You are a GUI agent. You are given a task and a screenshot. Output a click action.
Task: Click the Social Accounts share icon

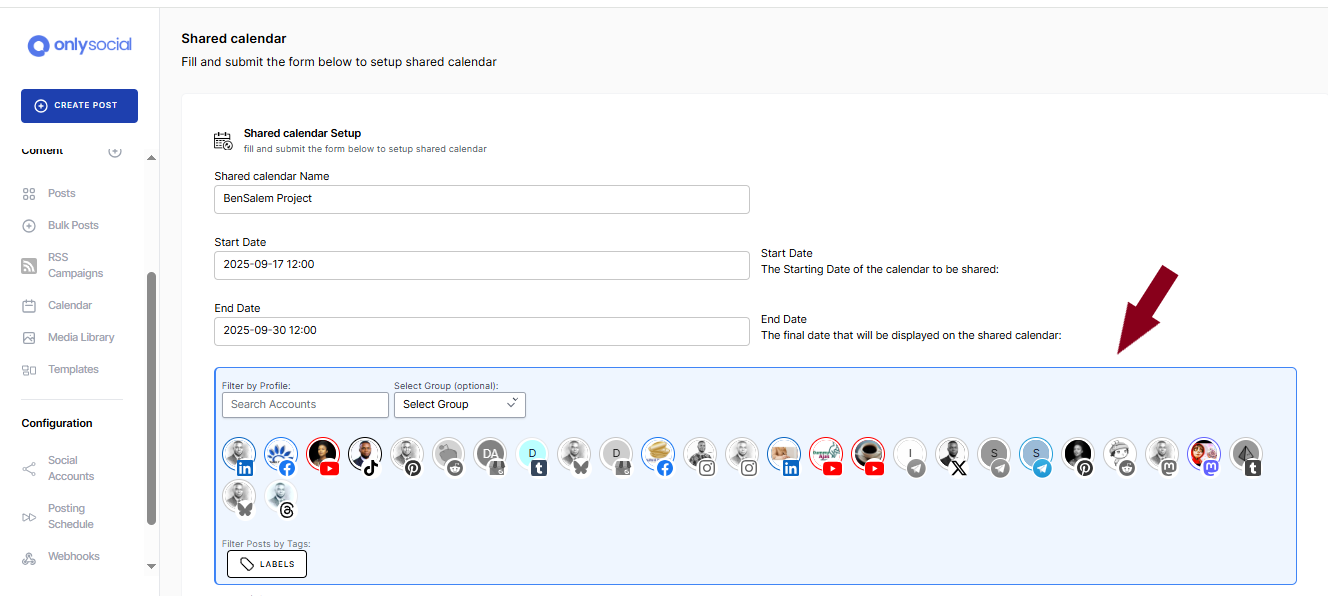point(29,469)
